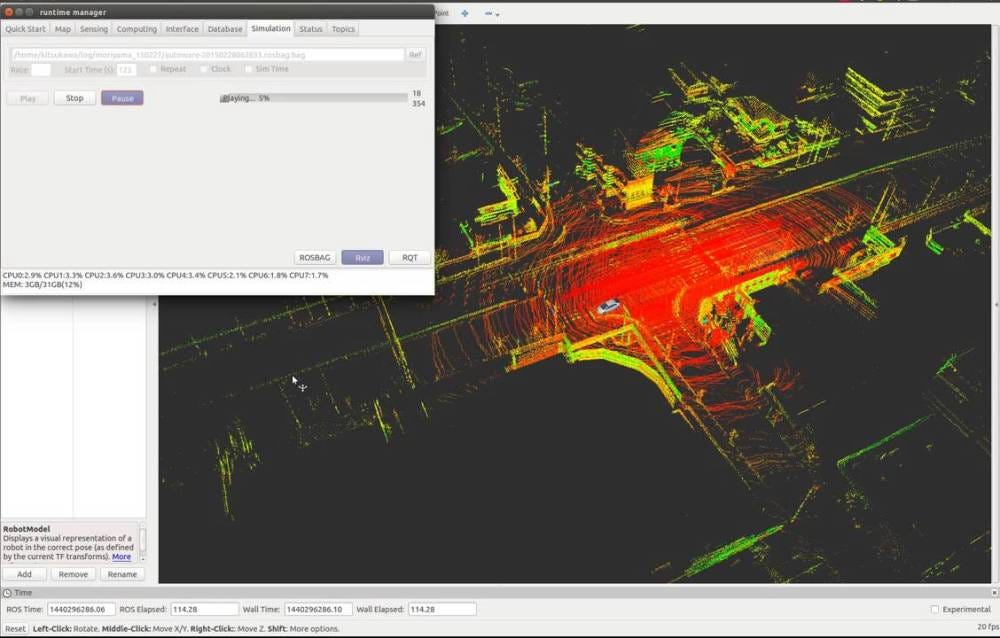Switch to the Topics tab
Screen dimensions: 1000x638
[343, 29]
